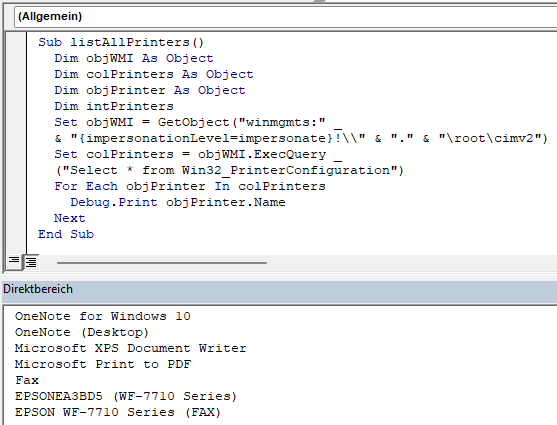Place cursor on Dim intPrinters line
Image resolution: width=557 pixels, height=425 pixels.
[x=114, y=106]
